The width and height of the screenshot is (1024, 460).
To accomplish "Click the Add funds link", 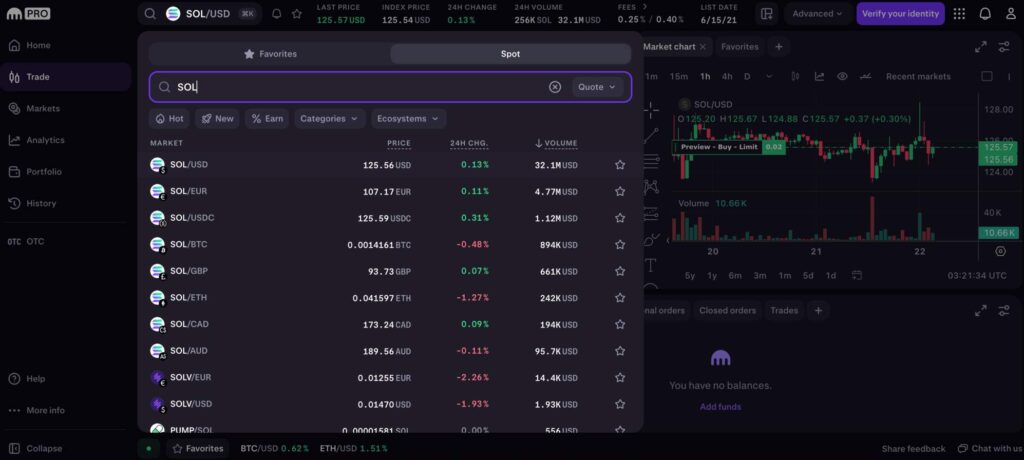I will pos(720,406).
